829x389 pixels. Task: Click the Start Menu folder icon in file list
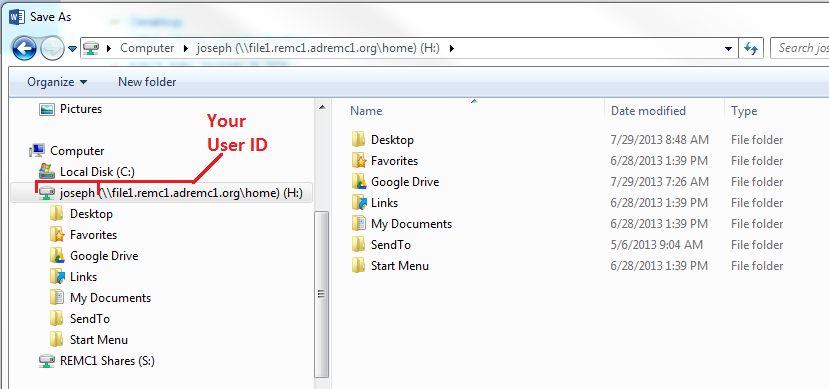tap(358, 266)
